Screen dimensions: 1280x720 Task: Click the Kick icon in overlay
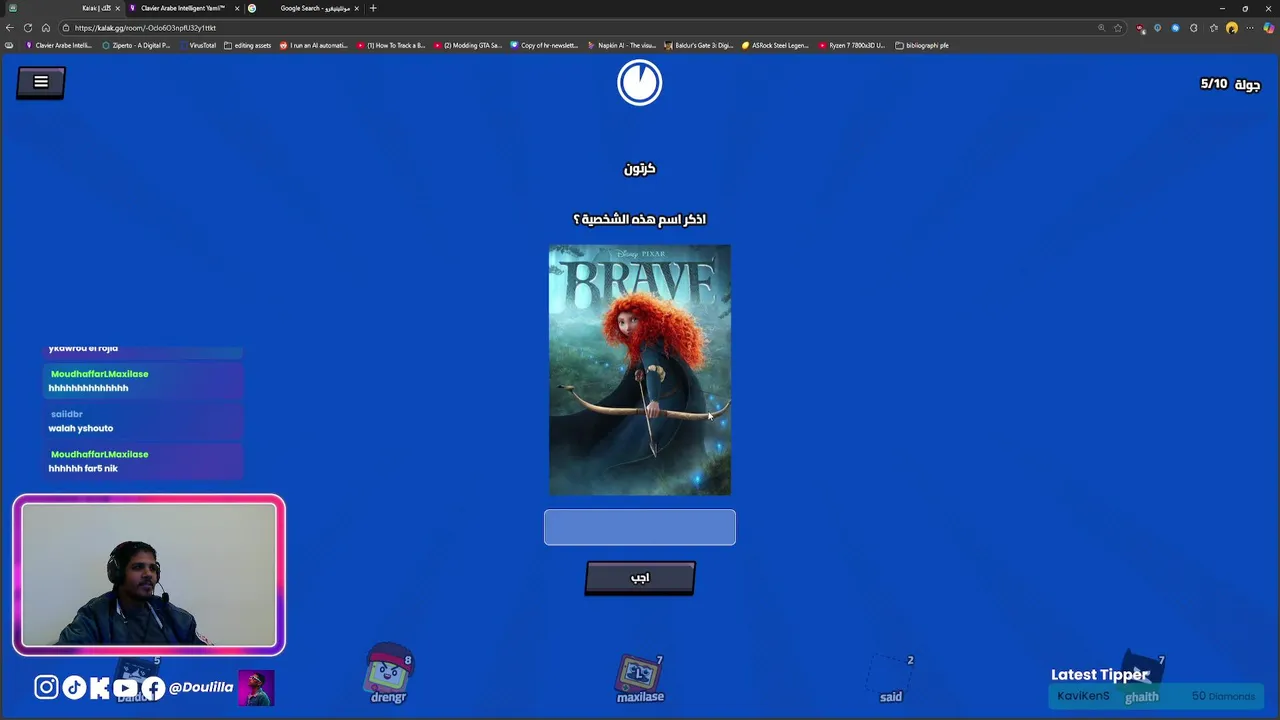(x=99, y=687)
